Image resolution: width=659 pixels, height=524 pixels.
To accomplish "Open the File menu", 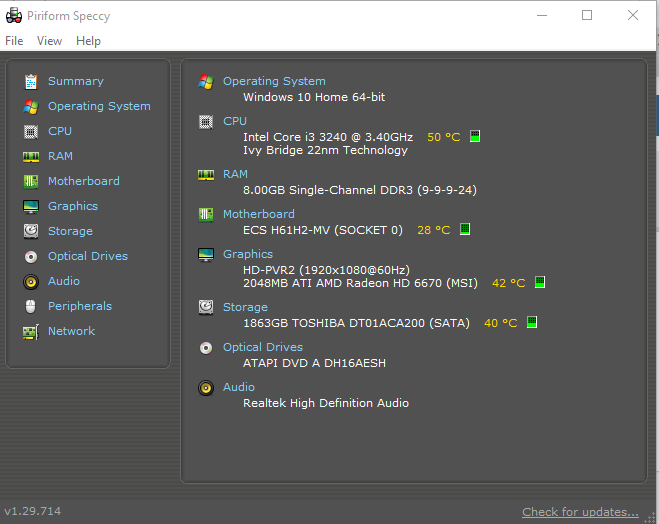I will tap(14, 41).
